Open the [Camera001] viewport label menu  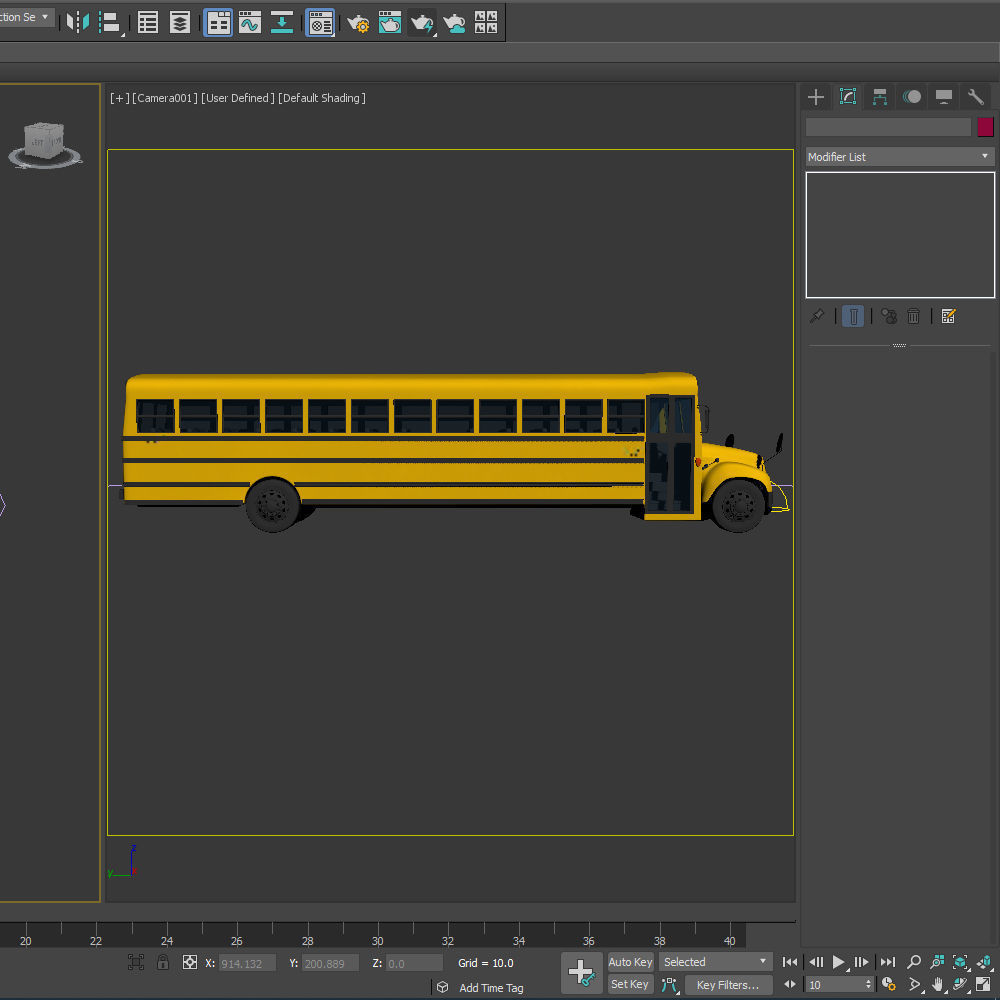165,98
